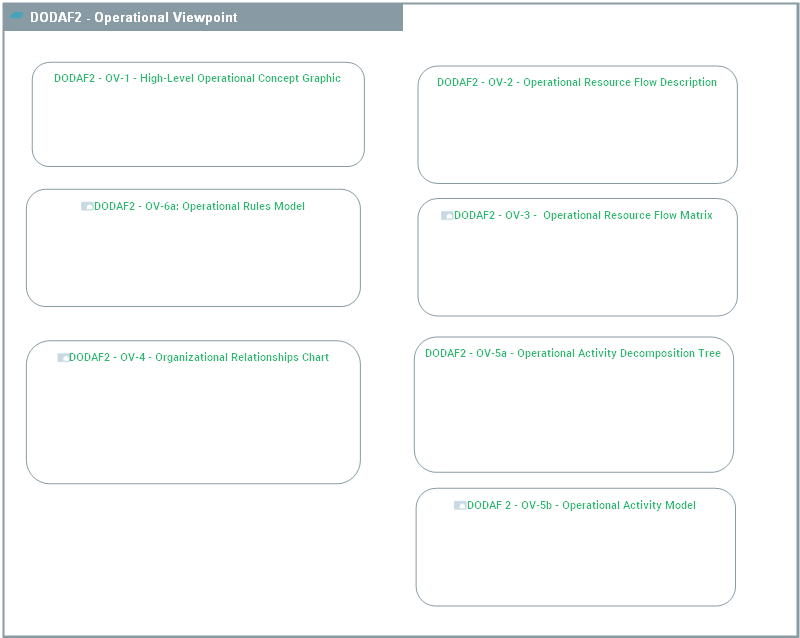Screen dimensions: 800x638
Task: Open OV-6a Operational Rules Model
Action: pyautogui.click(x=199, y=206)
